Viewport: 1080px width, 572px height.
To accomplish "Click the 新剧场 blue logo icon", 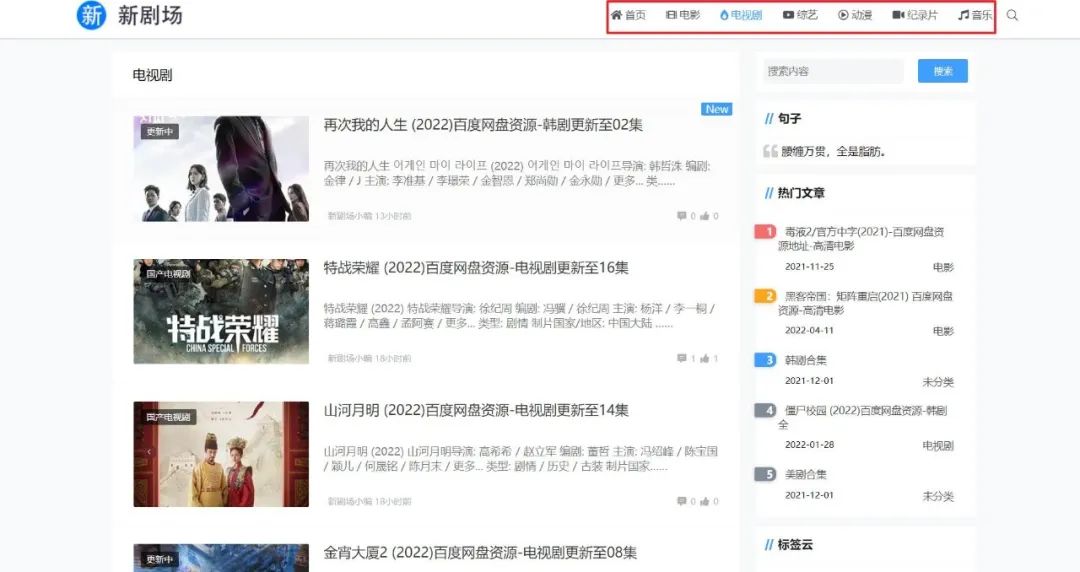I will pyautogui.click(x=91, y=15).
